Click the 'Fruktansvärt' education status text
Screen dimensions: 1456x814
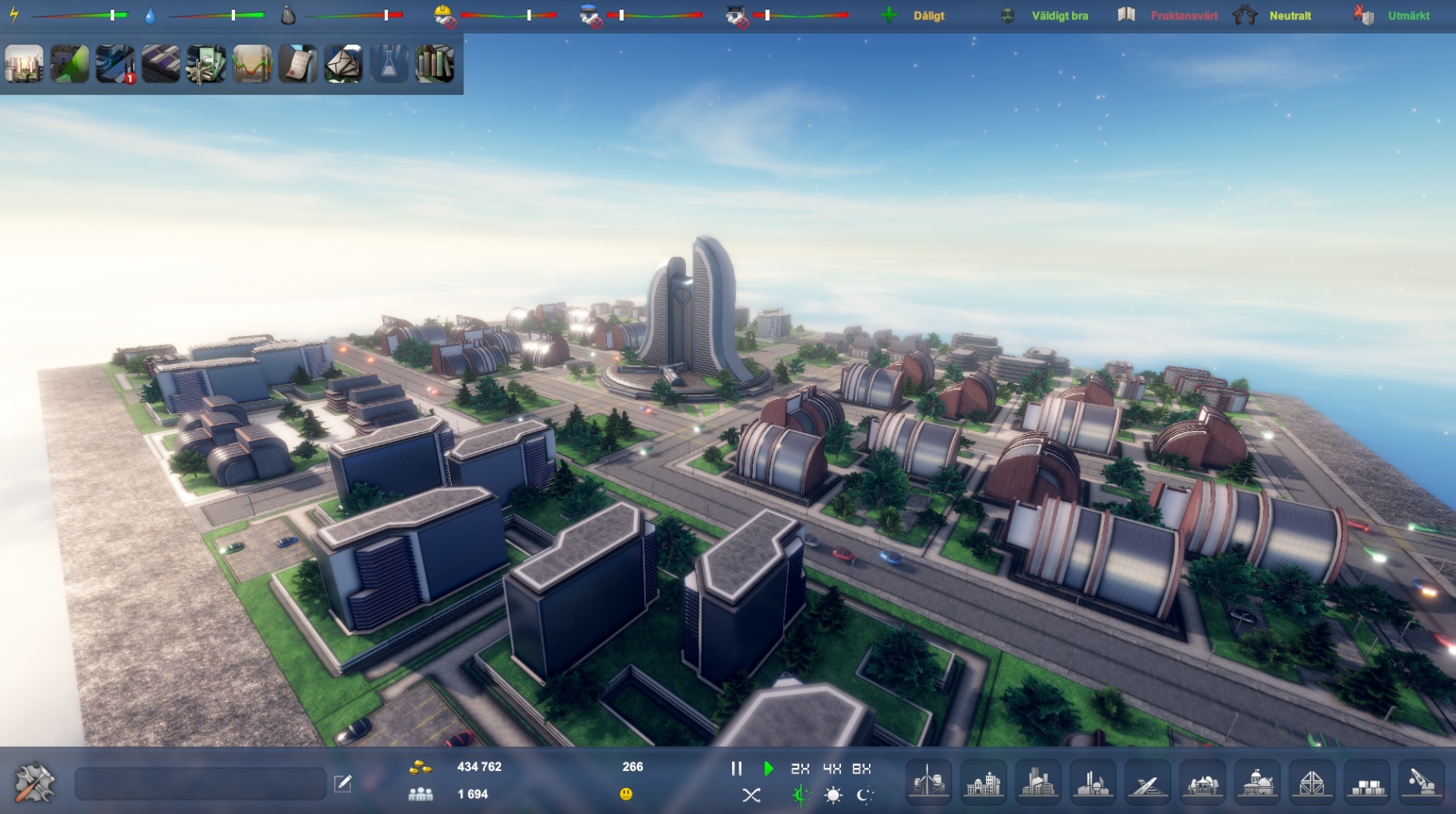coord(1184,16)
